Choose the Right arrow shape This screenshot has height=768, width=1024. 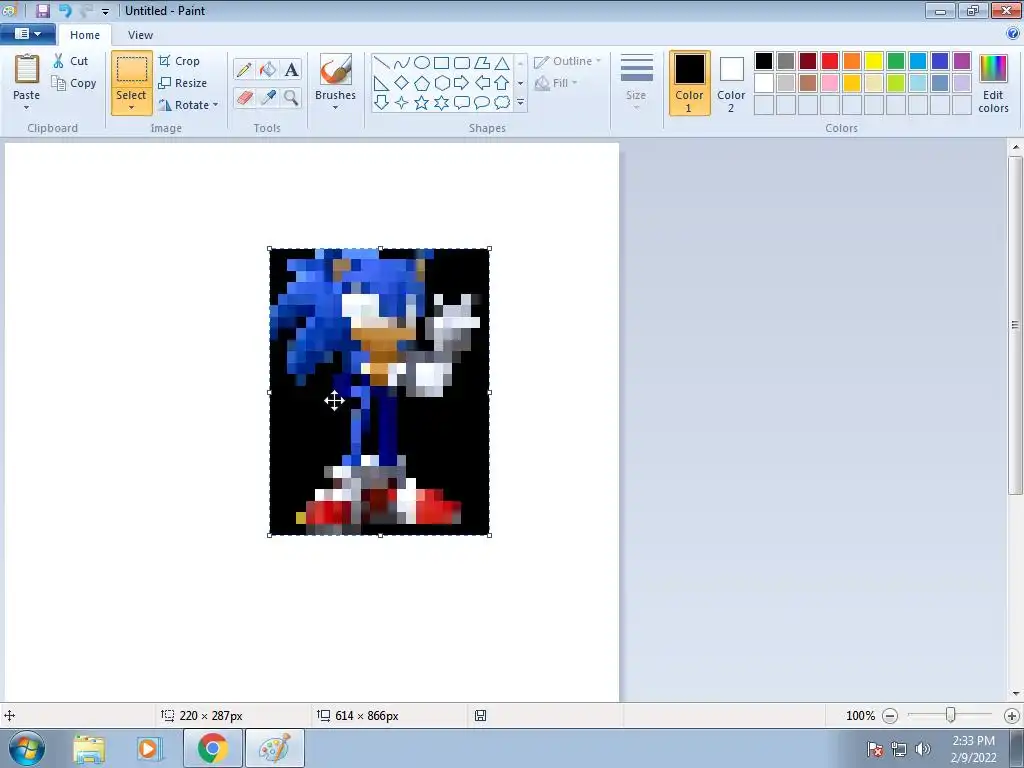462,83
